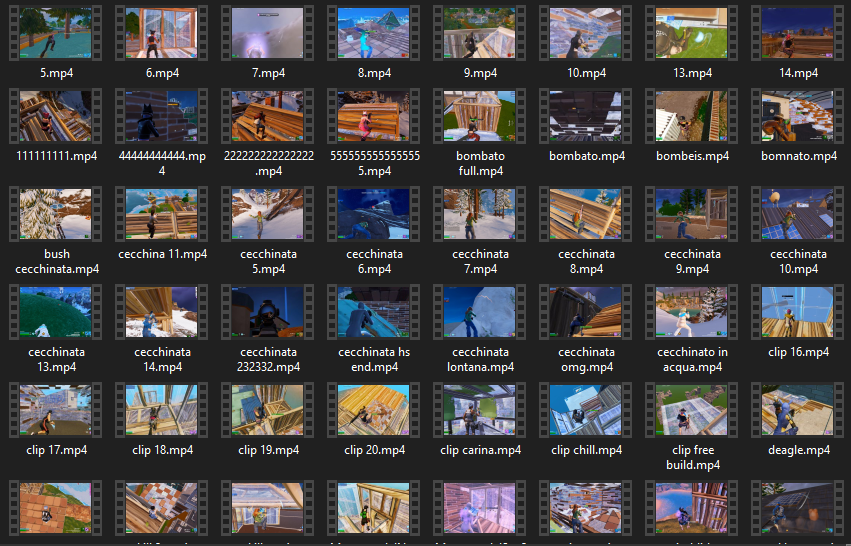The width and height of the screenshot is (851, 546).
Task: Click the label clip 16.mp4
Action: (x=798, y=352)
